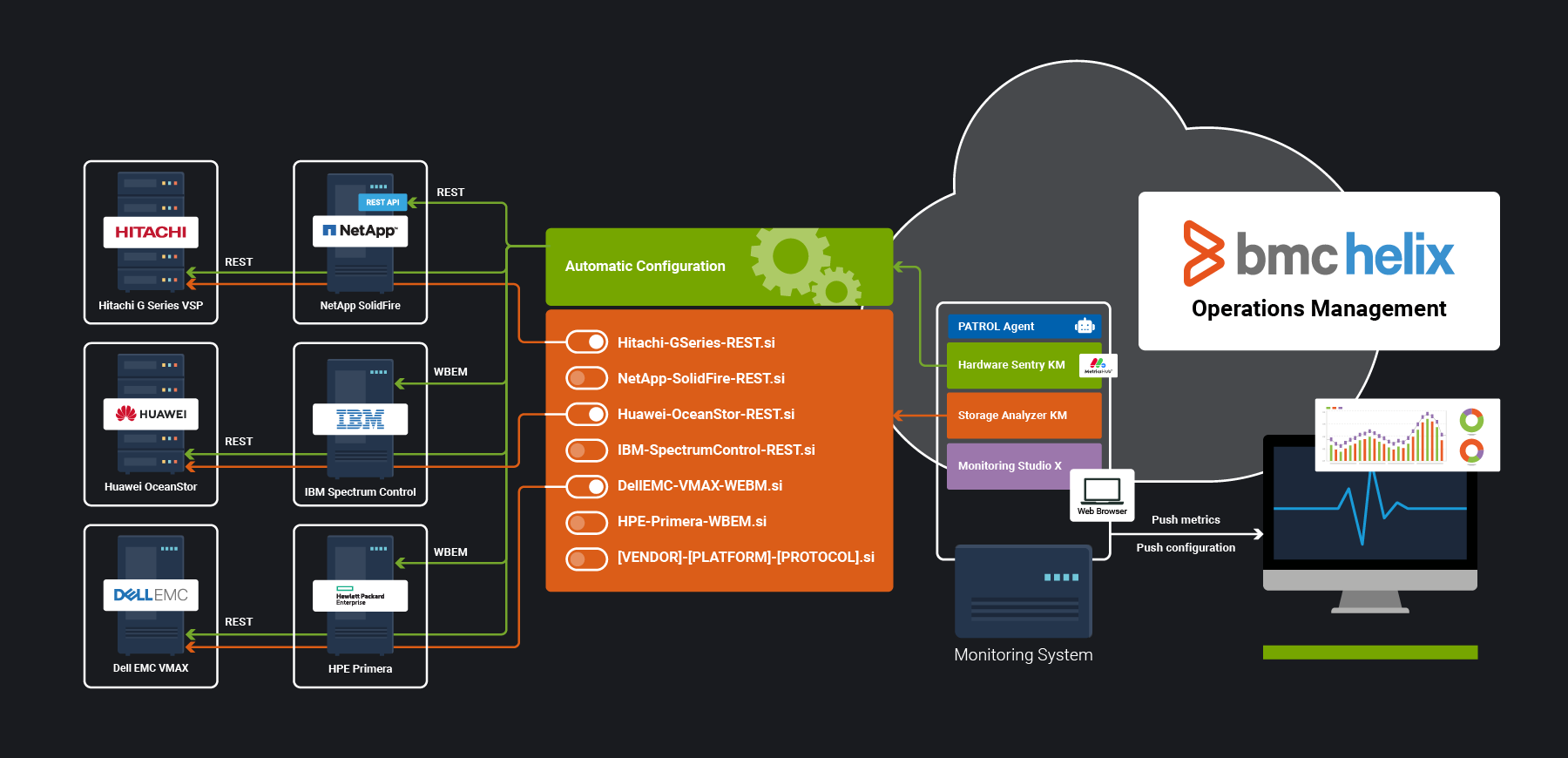This screenshot has height=758, width=1568.
Task: Select the Huawei OceanStor storage icon
Action: pyautogui.click(x=151, y=414)
